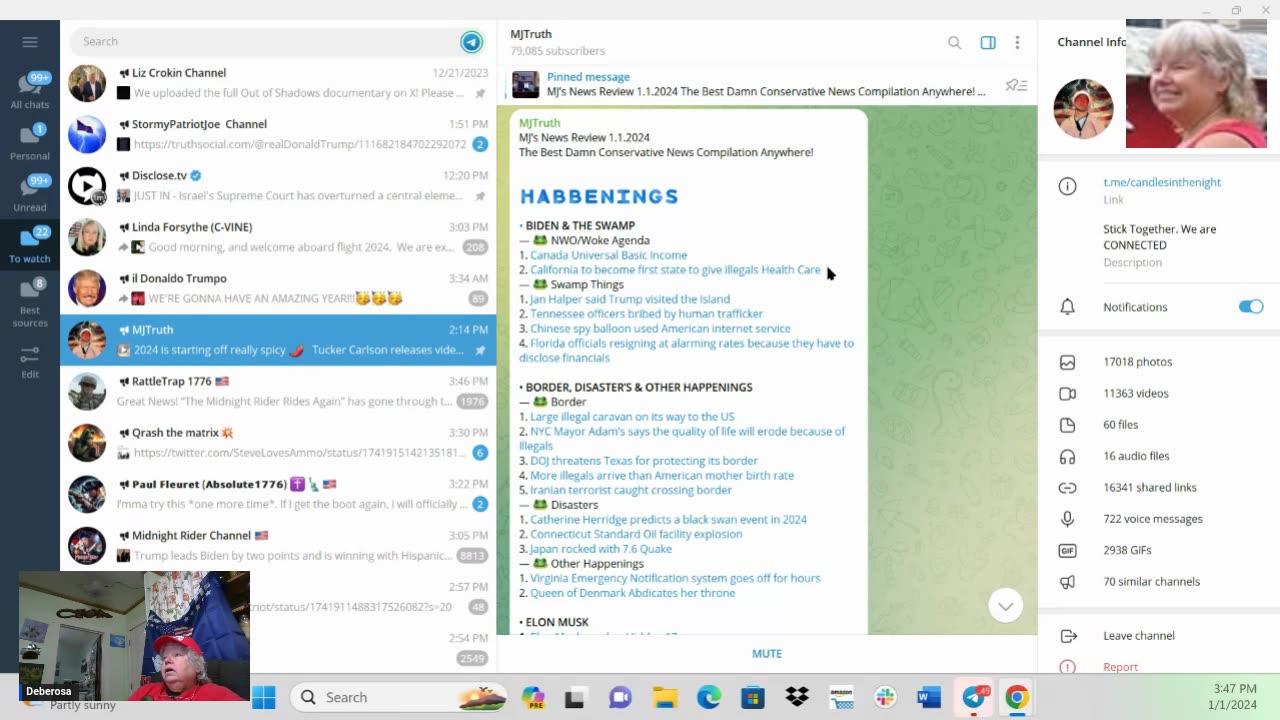Open Microsoft Store from taskbar
Image resolution: width=1280 pixels, height=720 pixels.
(753, 697)
